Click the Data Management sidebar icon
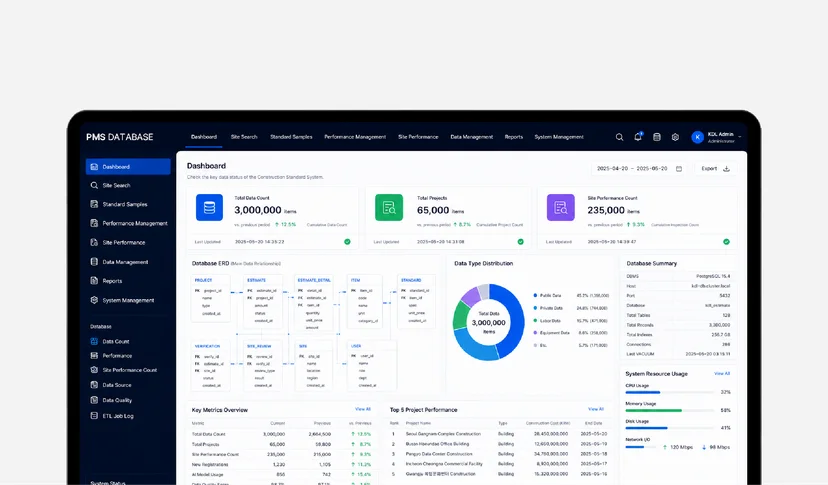 click(x=94, y=262)
